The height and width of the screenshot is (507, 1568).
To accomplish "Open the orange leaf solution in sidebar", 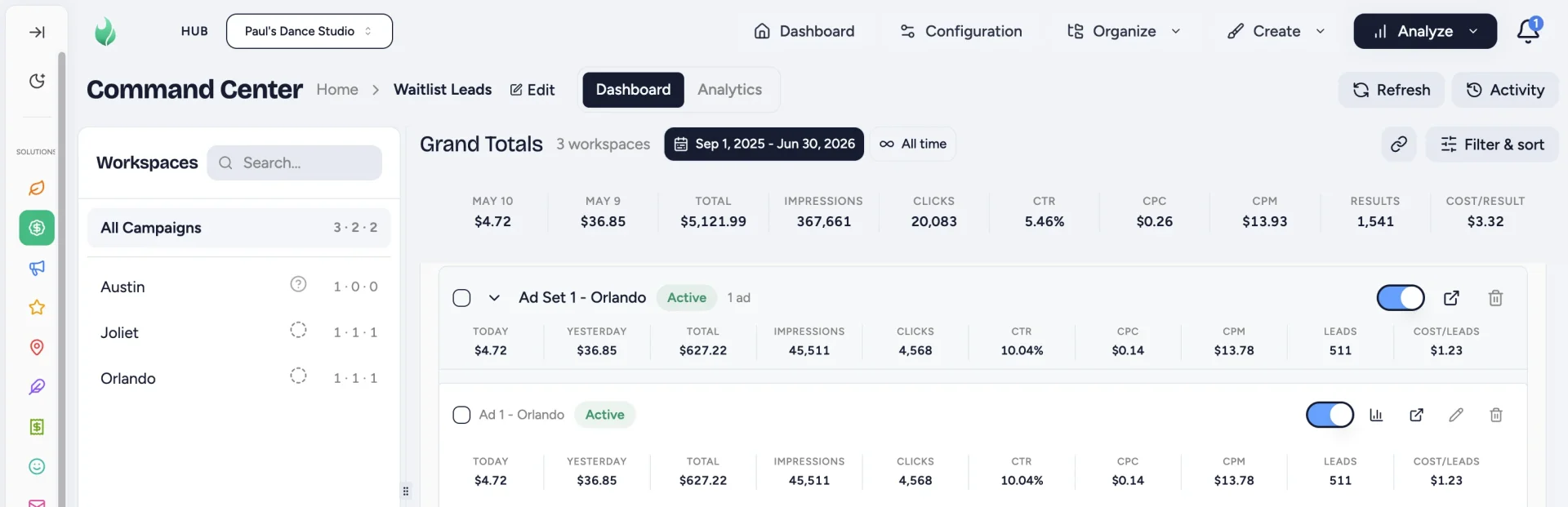I will coord(37,188).
